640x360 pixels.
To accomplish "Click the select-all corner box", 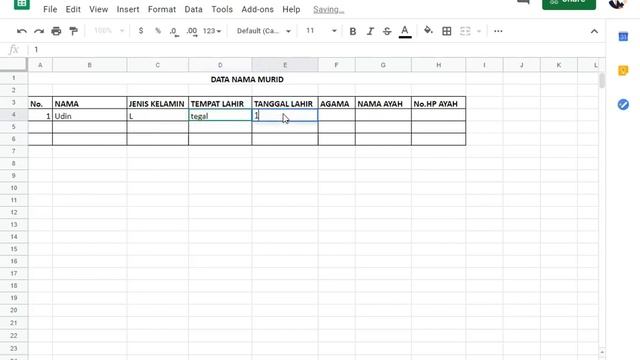I will 13,64.
